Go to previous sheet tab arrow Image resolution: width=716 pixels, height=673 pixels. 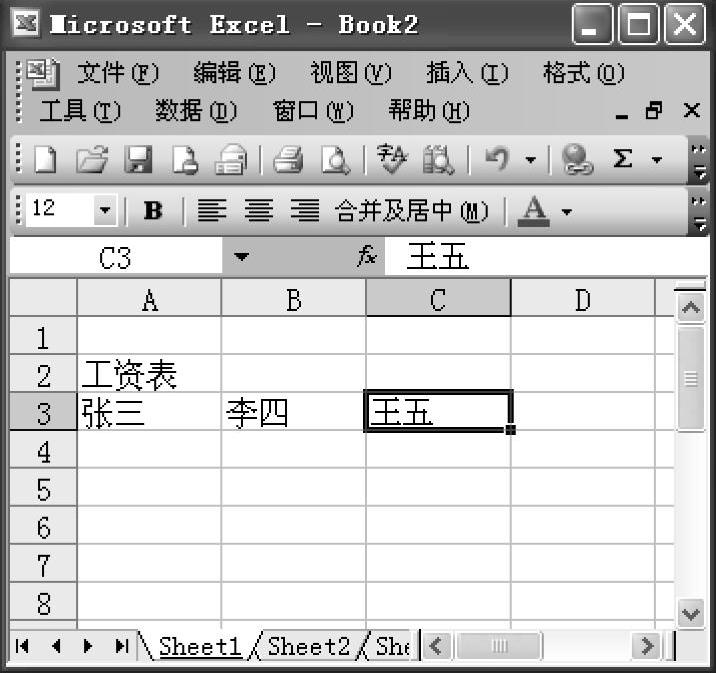(56, 646)
